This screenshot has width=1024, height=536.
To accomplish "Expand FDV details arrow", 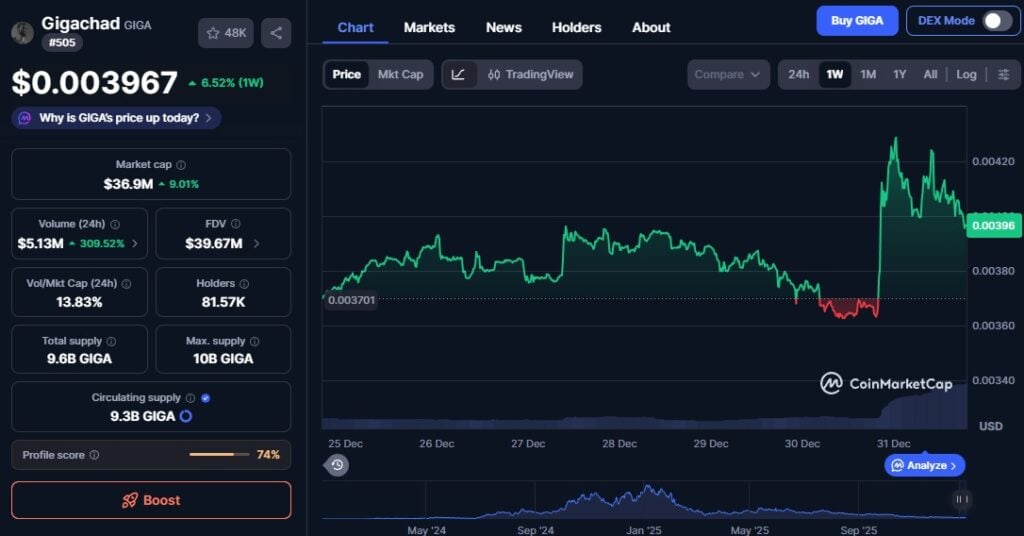I will tap(256, 243).
